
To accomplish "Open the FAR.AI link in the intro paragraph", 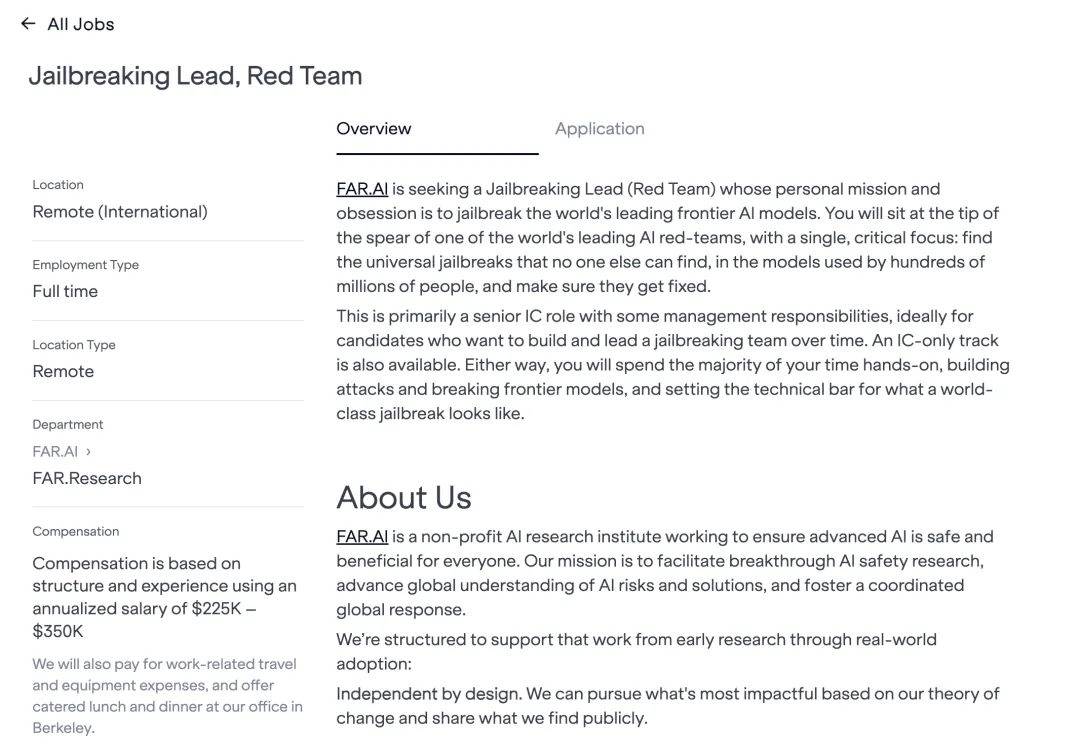I will [362, 189].
